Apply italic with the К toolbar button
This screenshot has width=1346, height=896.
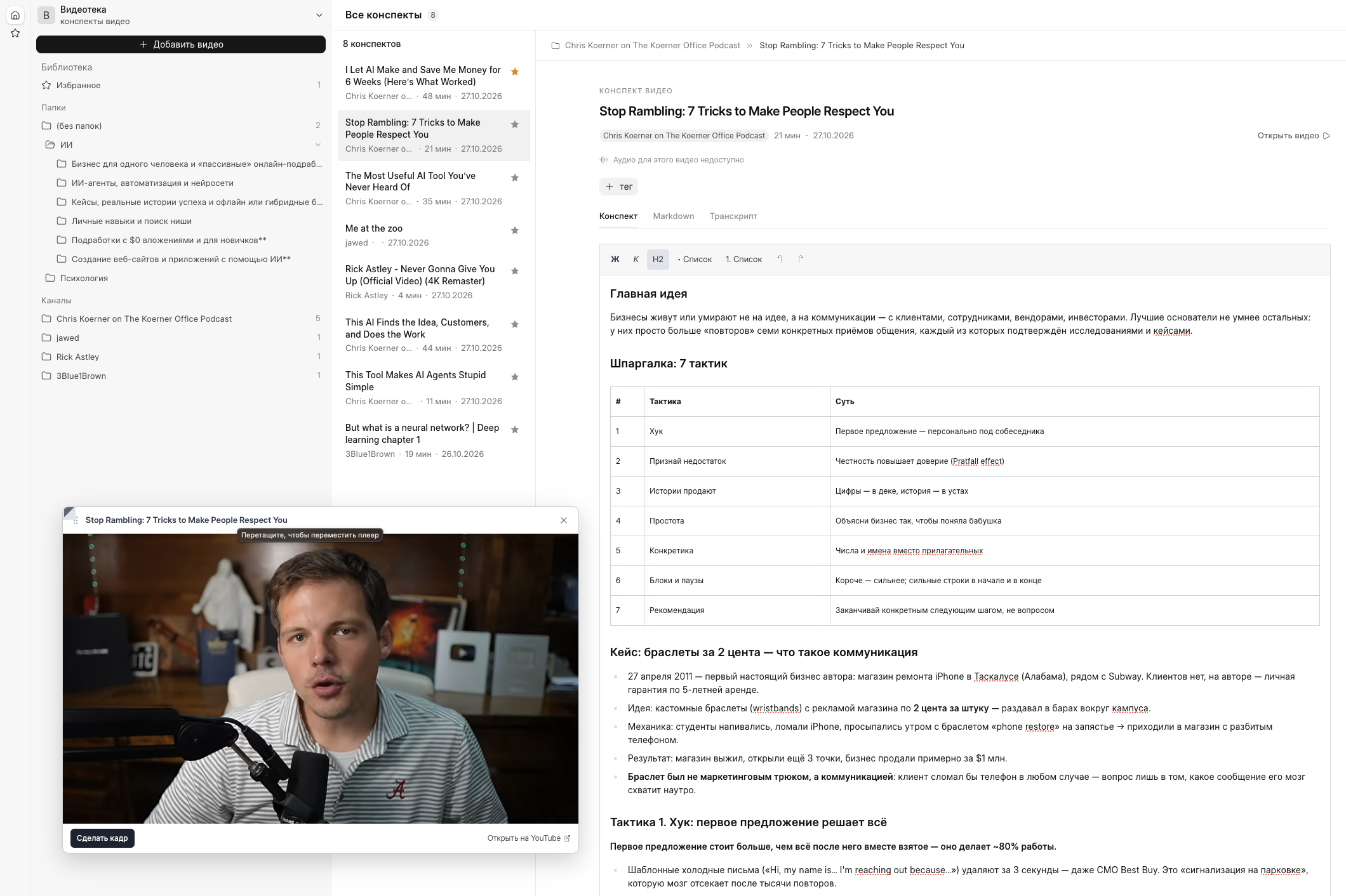coord(636,260)
